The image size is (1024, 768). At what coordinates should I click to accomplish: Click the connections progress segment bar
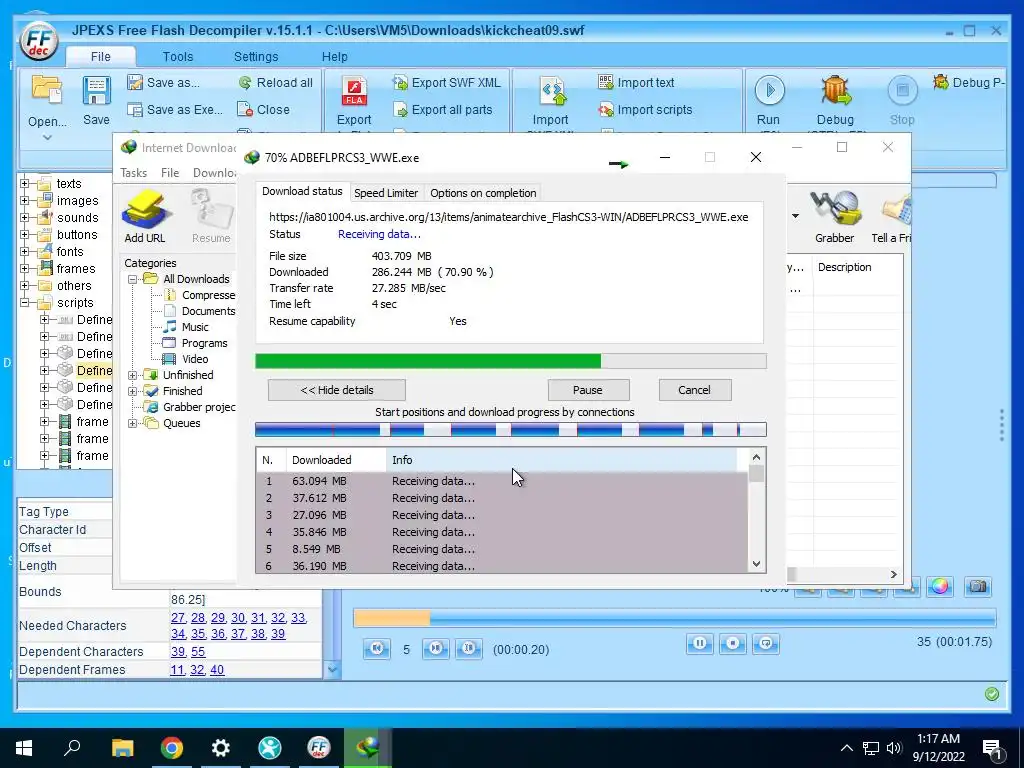pos(511,429)
